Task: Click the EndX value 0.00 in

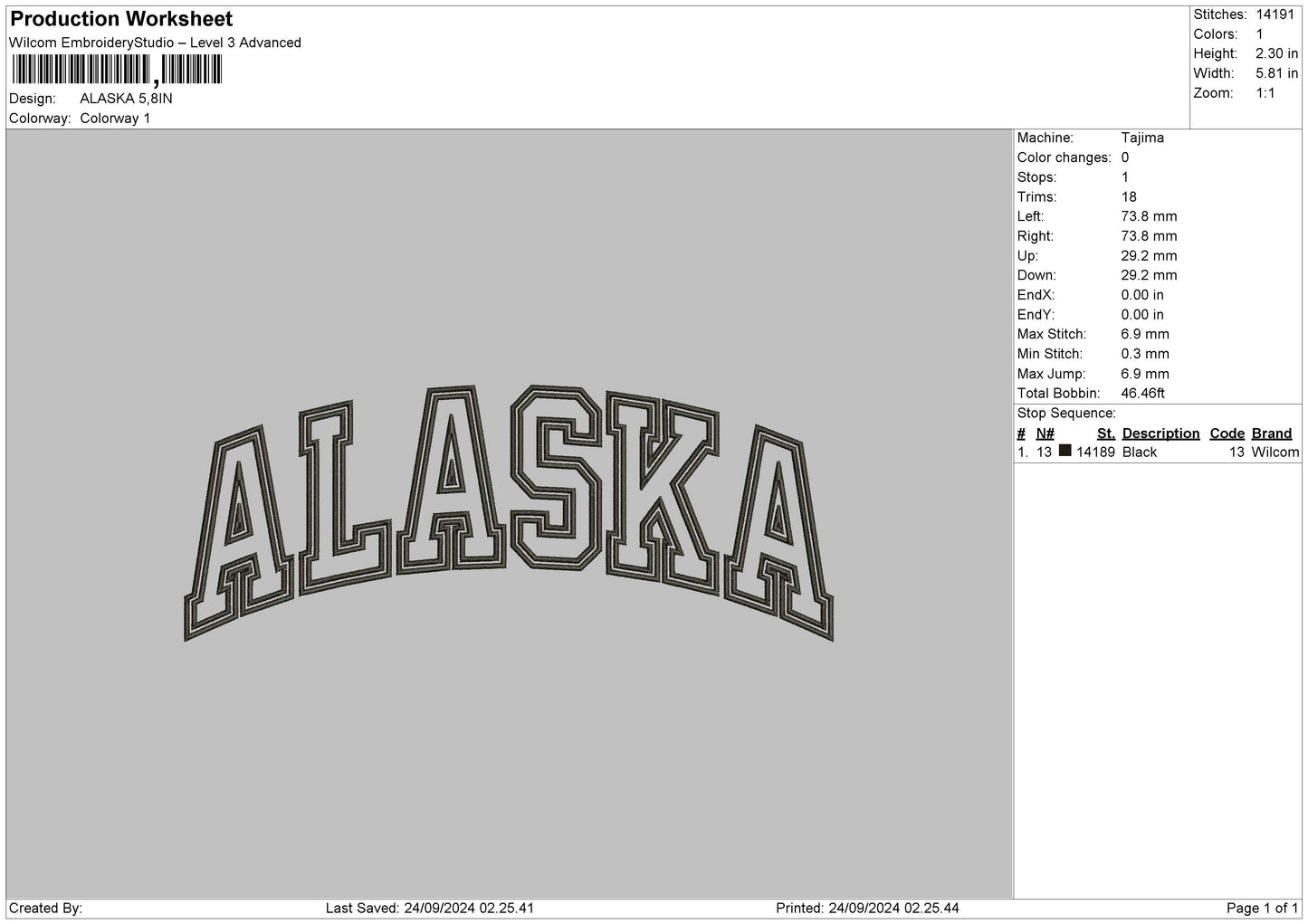Action: coord(1142,295)
